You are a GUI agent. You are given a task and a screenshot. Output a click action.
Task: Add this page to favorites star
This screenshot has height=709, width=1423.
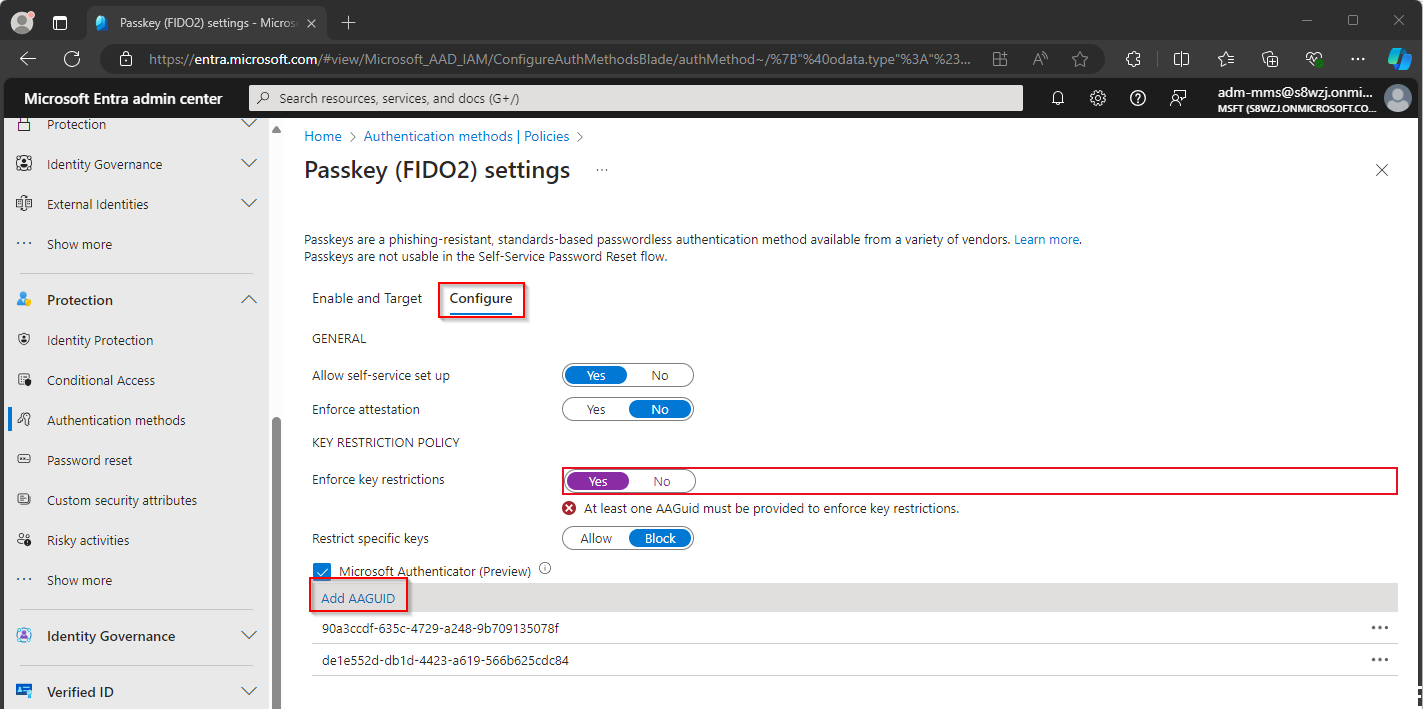coord(1079,59)
